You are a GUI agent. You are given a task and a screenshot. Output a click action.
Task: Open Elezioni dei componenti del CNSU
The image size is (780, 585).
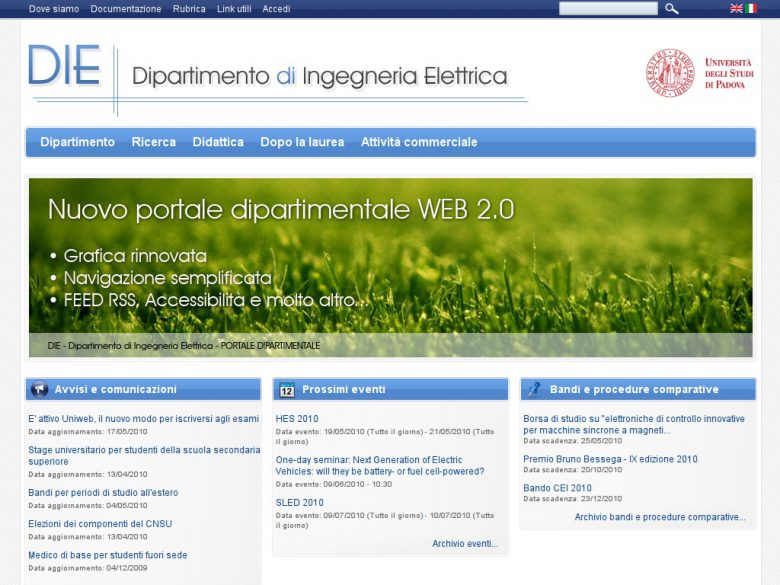[x=100, y=524]
